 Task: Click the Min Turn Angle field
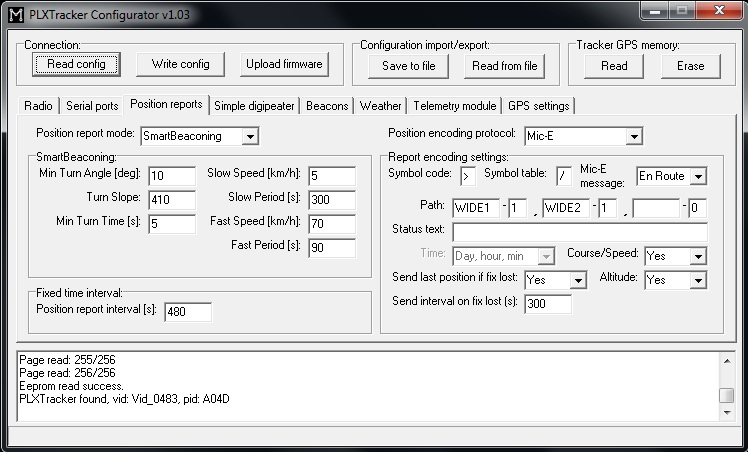(x=171, y=176)
